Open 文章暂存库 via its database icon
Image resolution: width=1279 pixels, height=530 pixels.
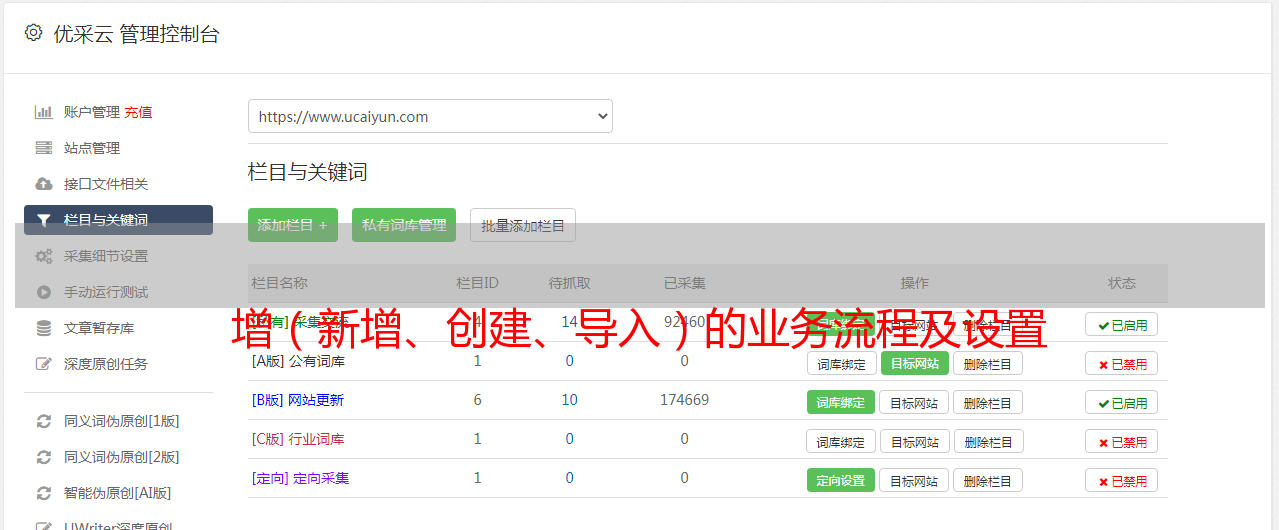pos(43,328)
